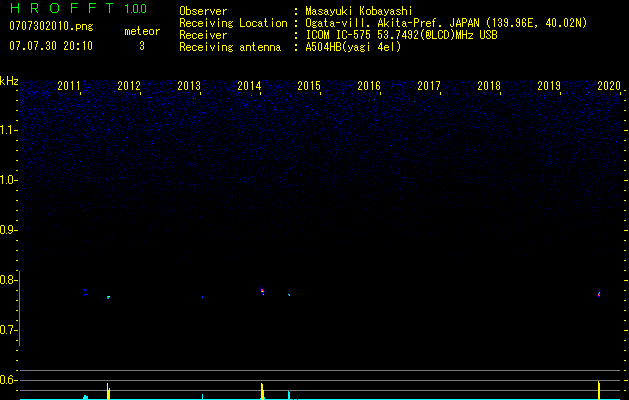Select the Ogata-vill. Akita-Pref. JAPAN location text

pyautogui.click(x=446, y=23)
